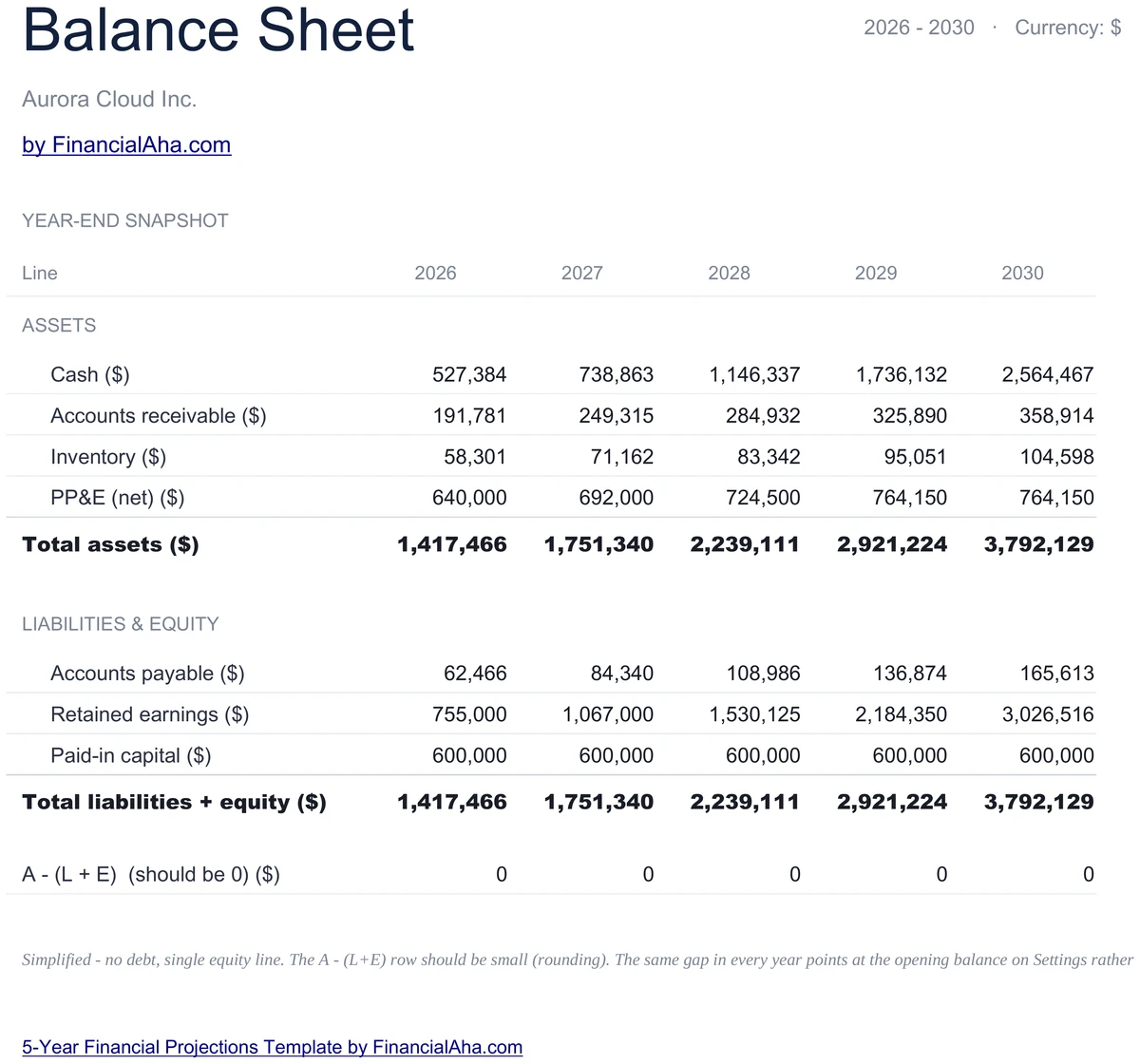Screen dimensions: 1140x1064
Task: Select Accounts payable value 62,466
Action: [475, 674]
